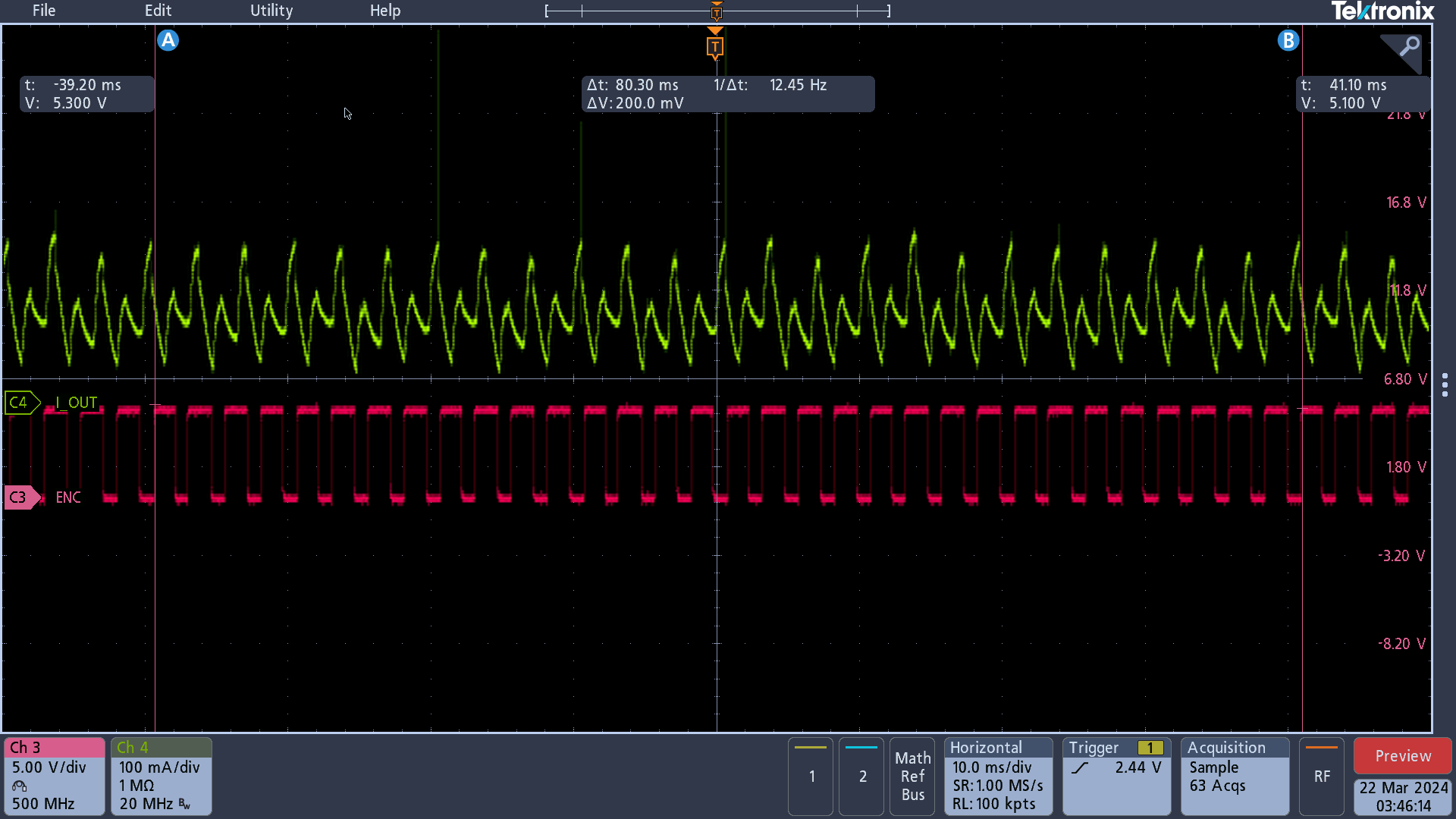Open the Trigger settings badge
Image resolution: width=1456 pixels, height=819 pixels.
(x=1116, y=776)
